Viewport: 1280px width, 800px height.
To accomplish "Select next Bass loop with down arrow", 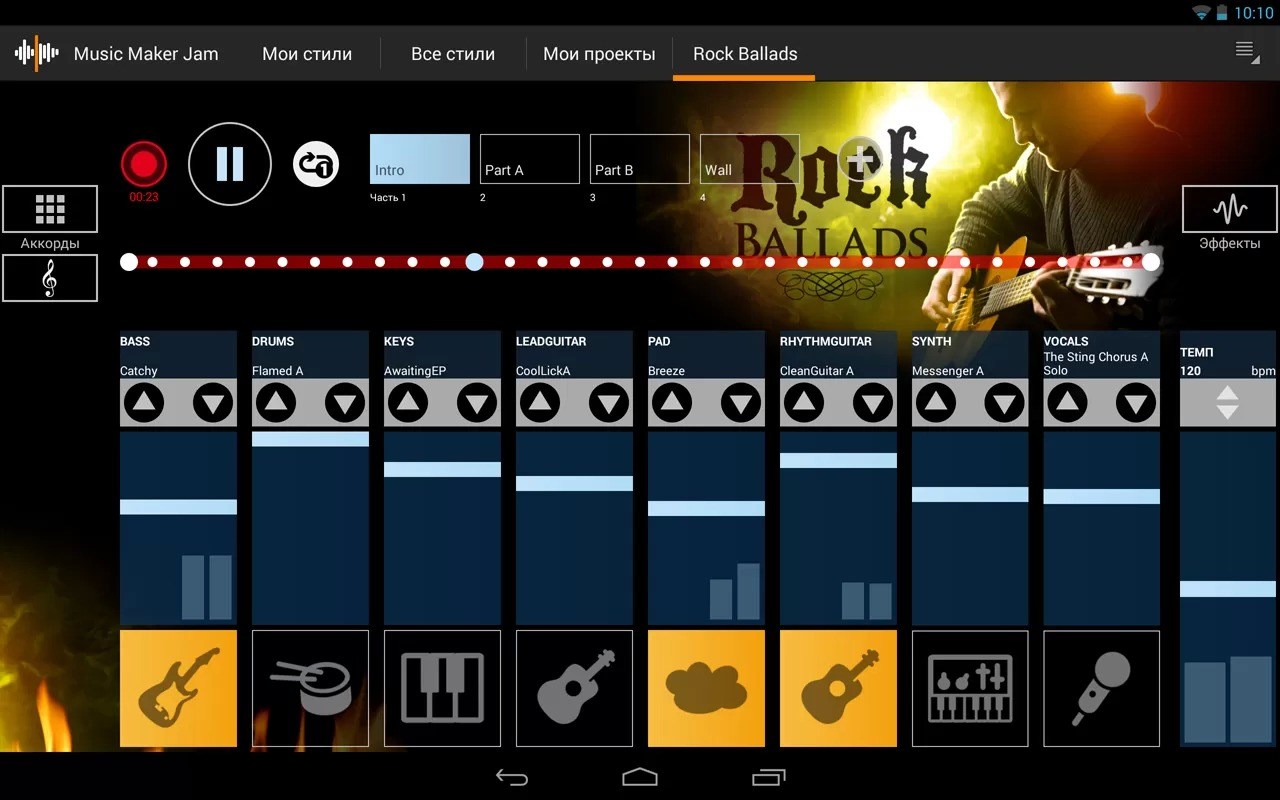I will pyautogui.click(x=213, y=403).
